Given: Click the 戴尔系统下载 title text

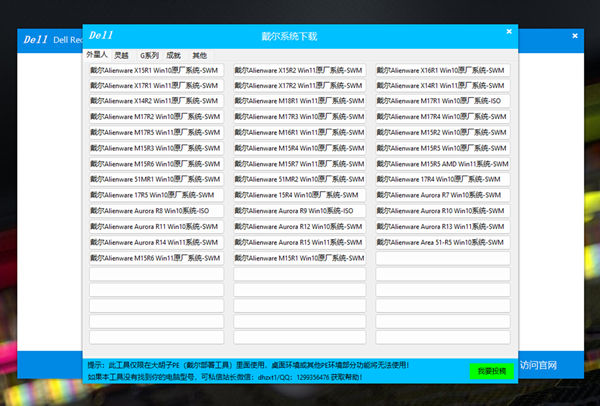Looking at the screenshot, I should 289,36.
